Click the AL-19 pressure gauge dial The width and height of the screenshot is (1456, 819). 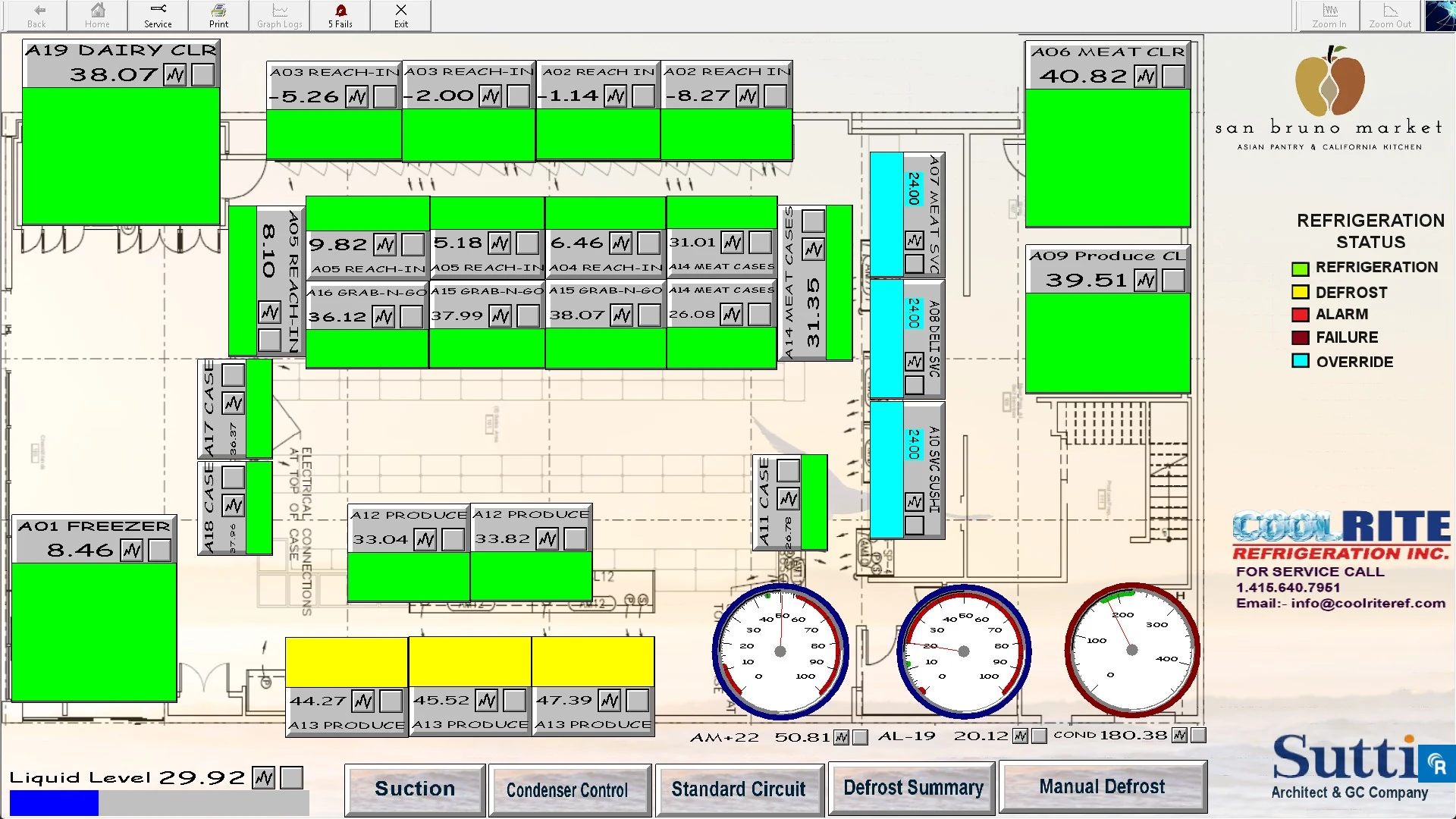tap(964, 651)
